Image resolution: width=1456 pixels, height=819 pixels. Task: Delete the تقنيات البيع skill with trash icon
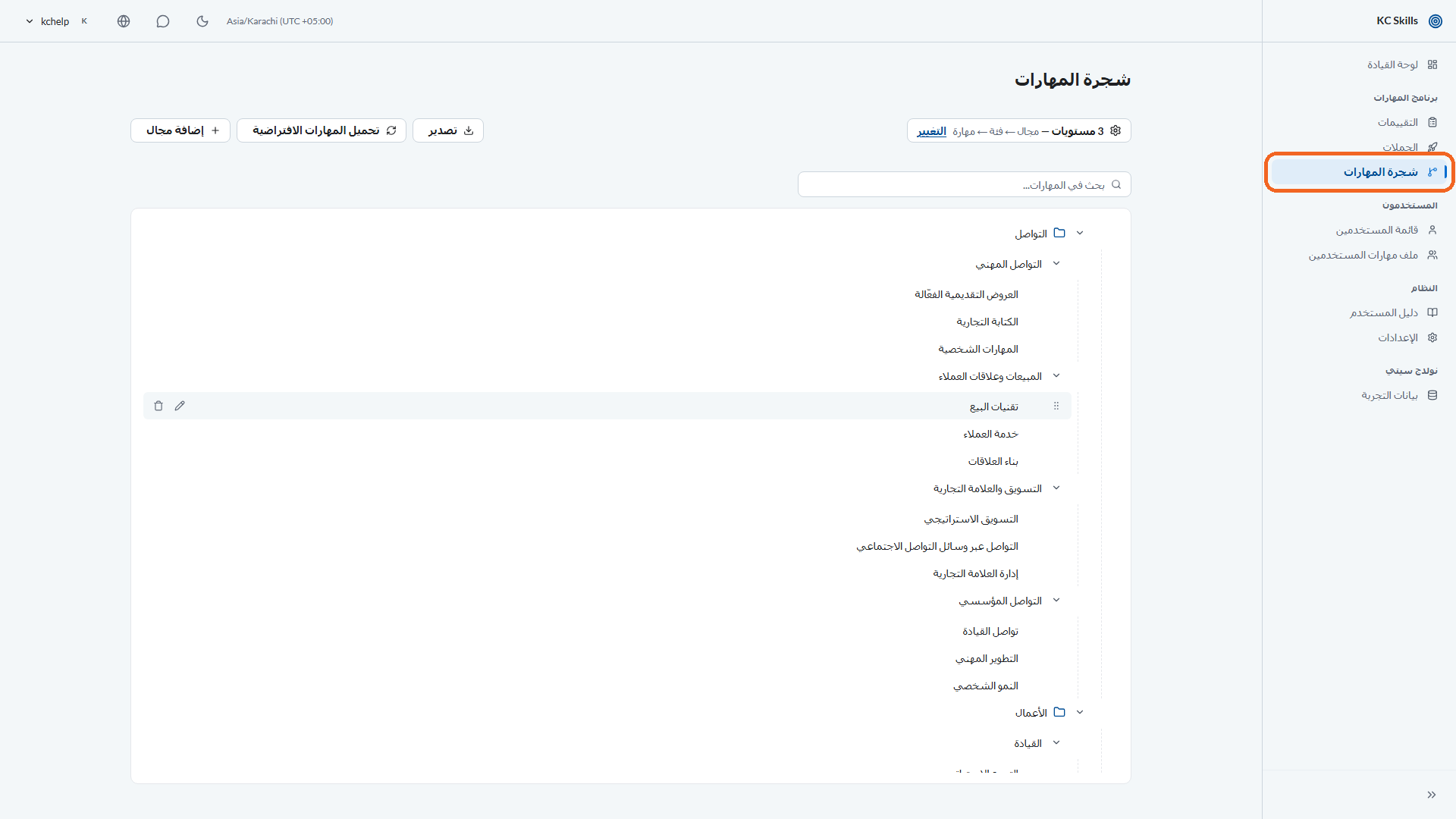[158, 406]
